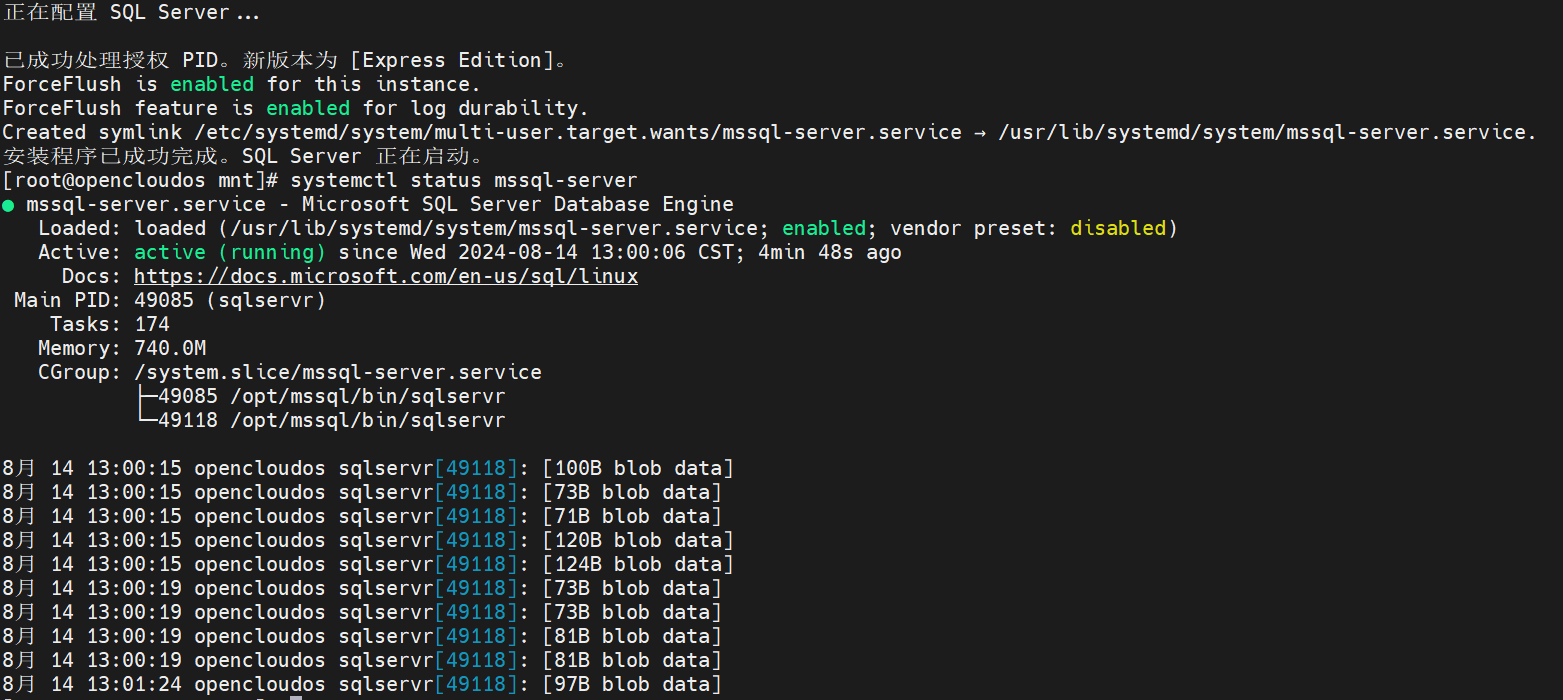Screen dimensions: 1563x700
Task: Click the [97B blob data] log entry
Action: coord(632,685)
